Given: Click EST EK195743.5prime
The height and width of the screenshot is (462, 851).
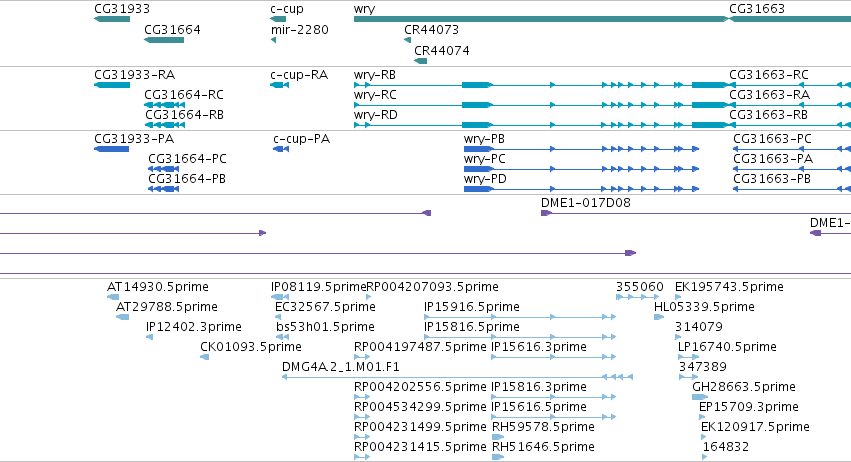Looking at the screenshot, I should [729, 287].
